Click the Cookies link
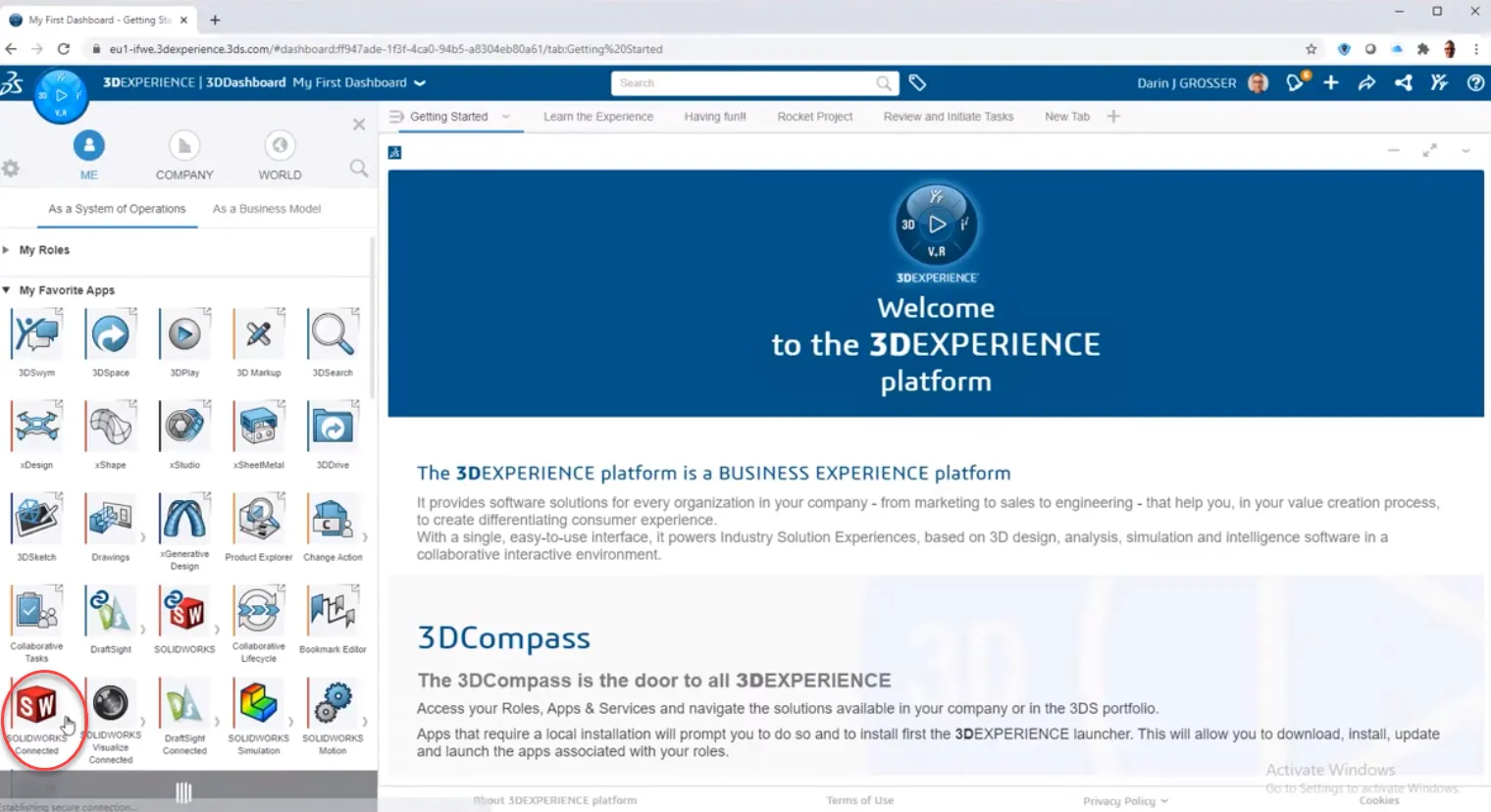 pos(1379,801)
